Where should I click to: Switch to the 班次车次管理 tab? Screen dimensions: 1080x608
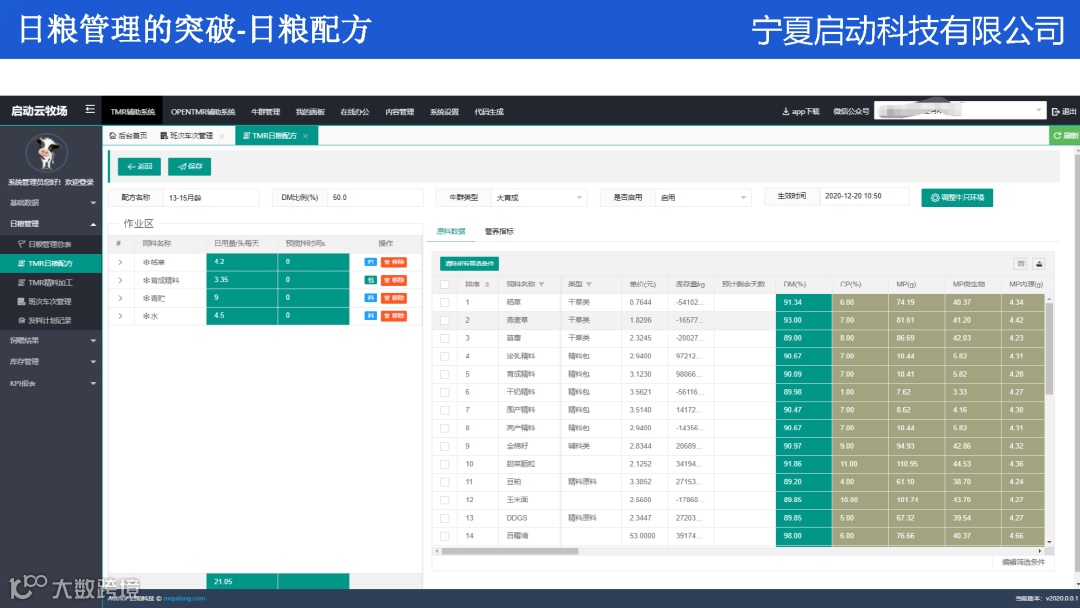tap(187, 136)
